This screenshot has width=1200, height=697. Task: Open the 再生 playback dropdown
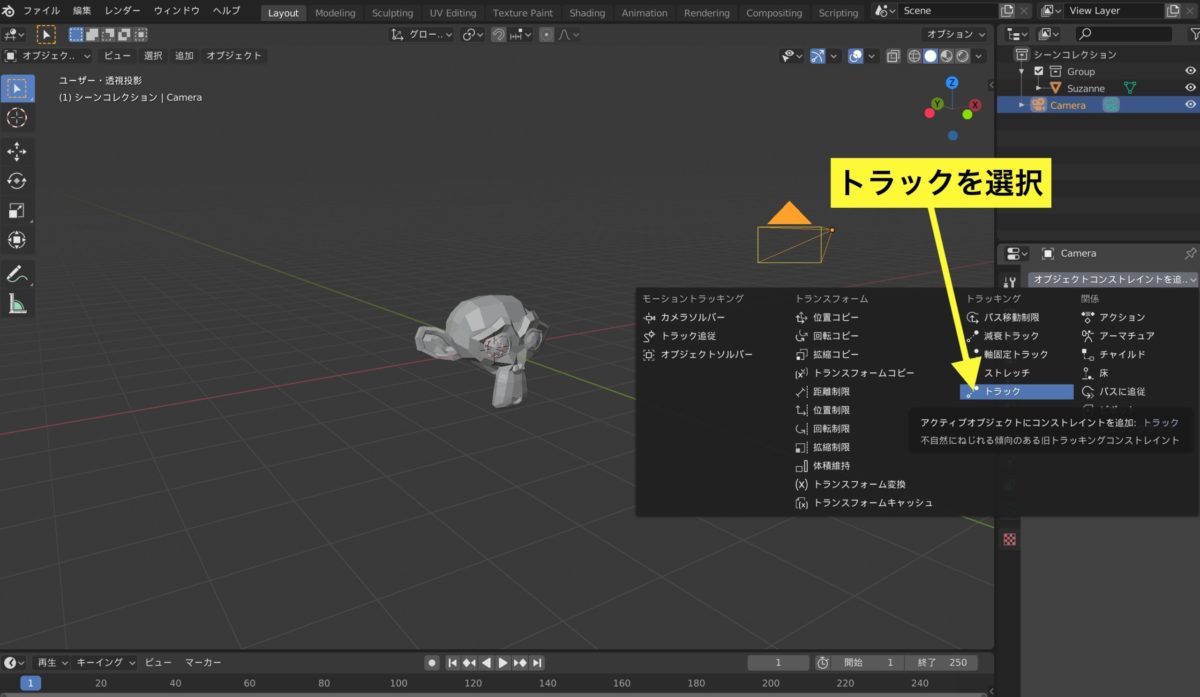pos(52,662)
